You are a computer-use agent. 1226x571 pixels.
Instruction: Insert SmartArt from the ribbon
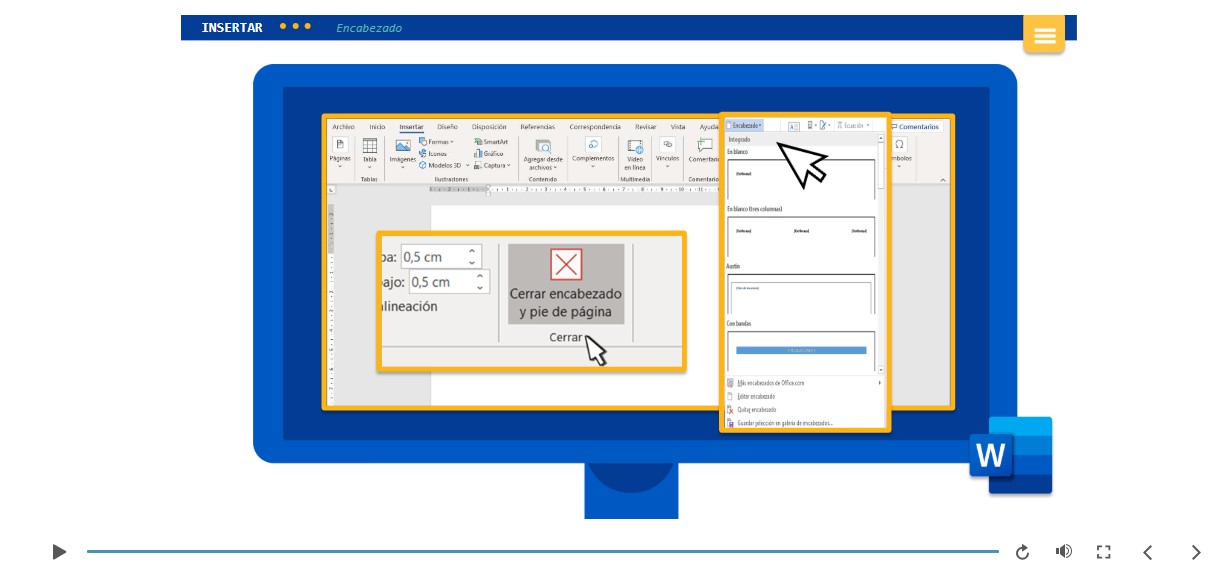coord(490,142)
